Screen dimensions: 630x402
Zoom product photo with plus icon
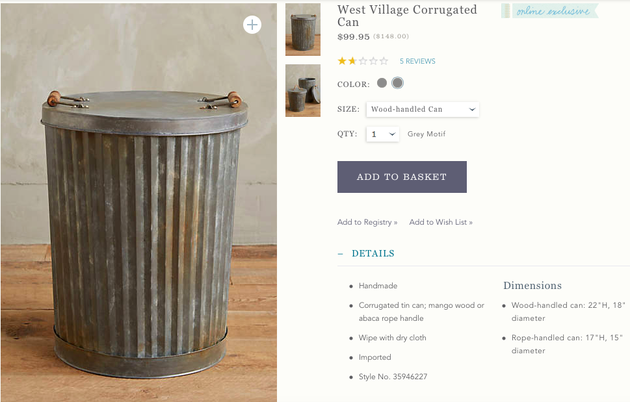252,25
